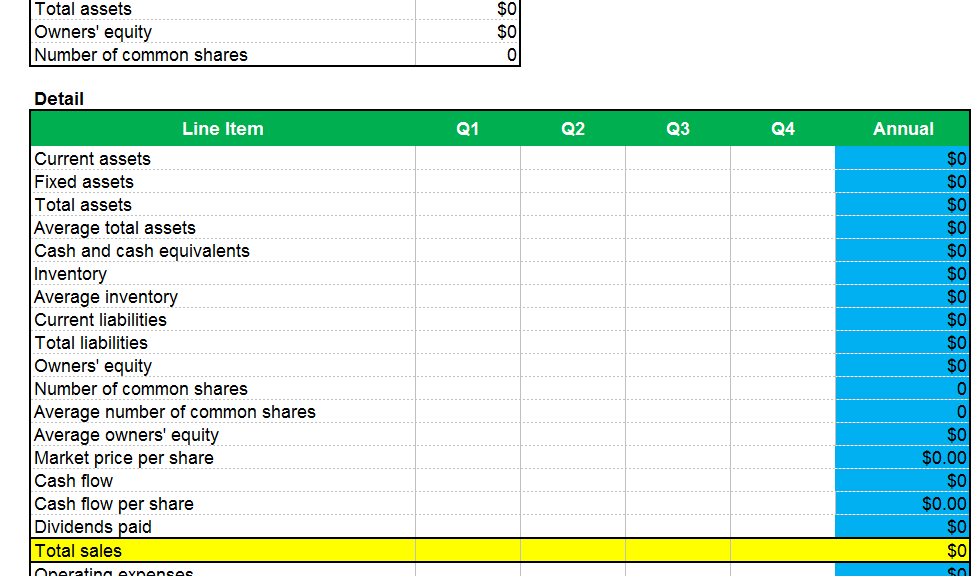Select the Q3 cell for Inventory
Screen dimensions: 971x576
(x=677, y=274)
